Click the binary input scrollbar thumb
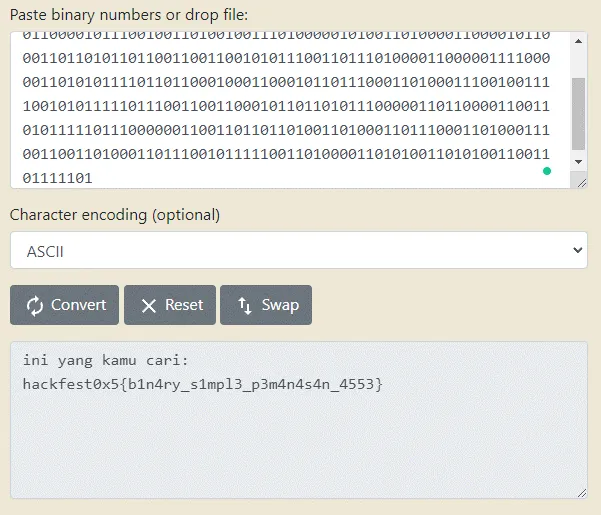 click(x=579, y=110)
